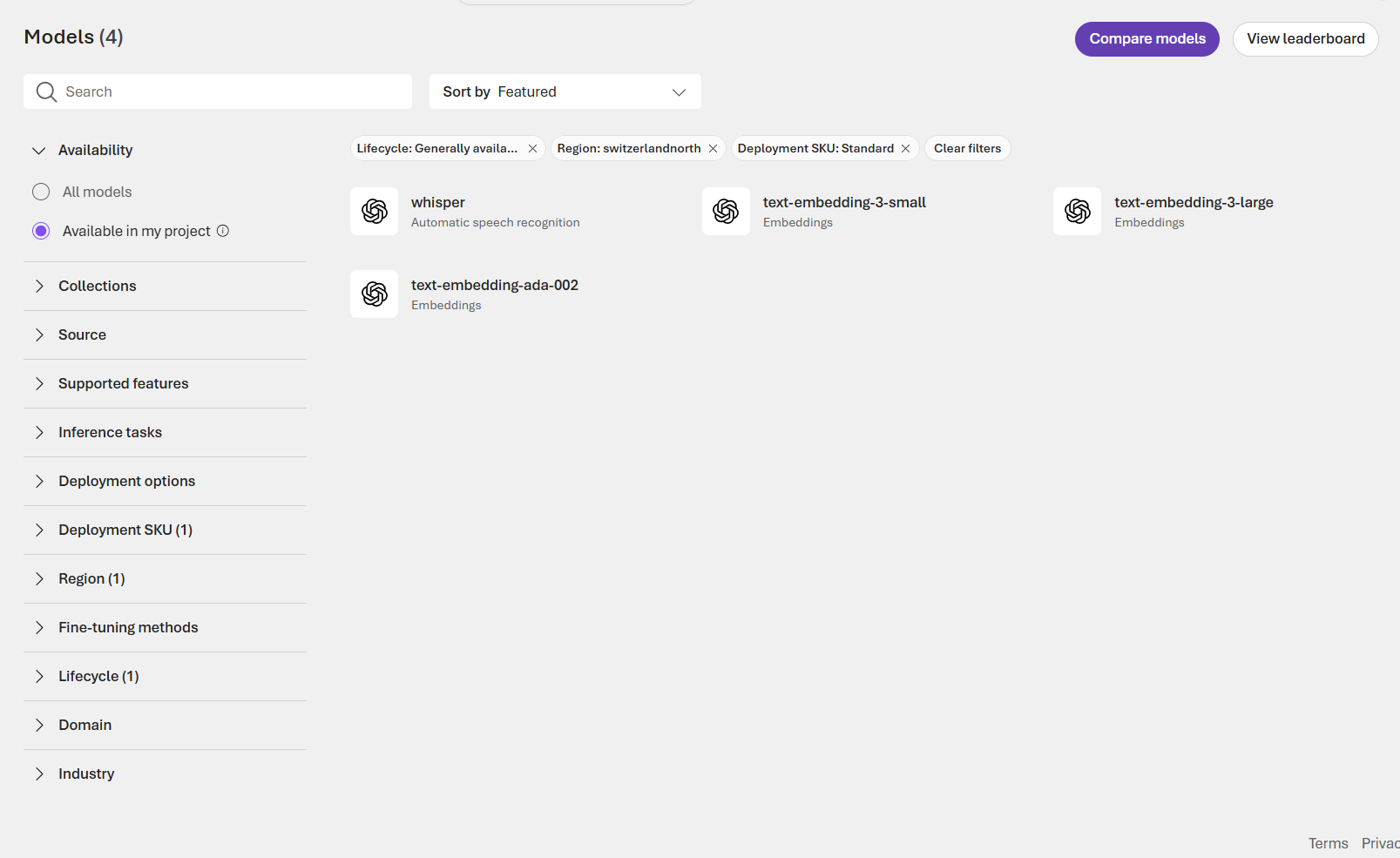The height and width of the screenshot is (858, 1400).
Task: Click the text-embedding-3-large model logo
Action: [x=1078, y=212]
